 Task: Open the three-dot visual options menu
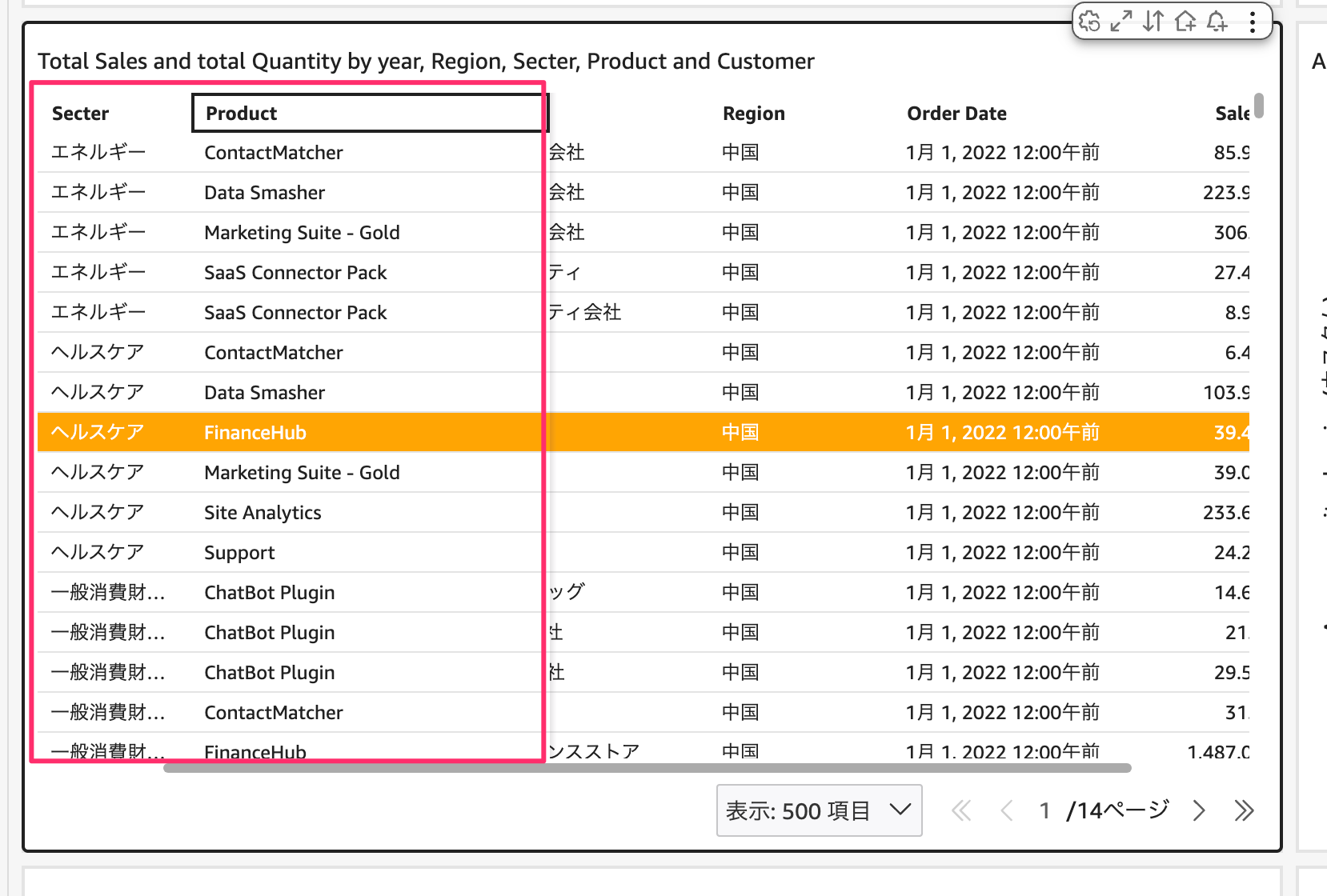point(1253,22)
